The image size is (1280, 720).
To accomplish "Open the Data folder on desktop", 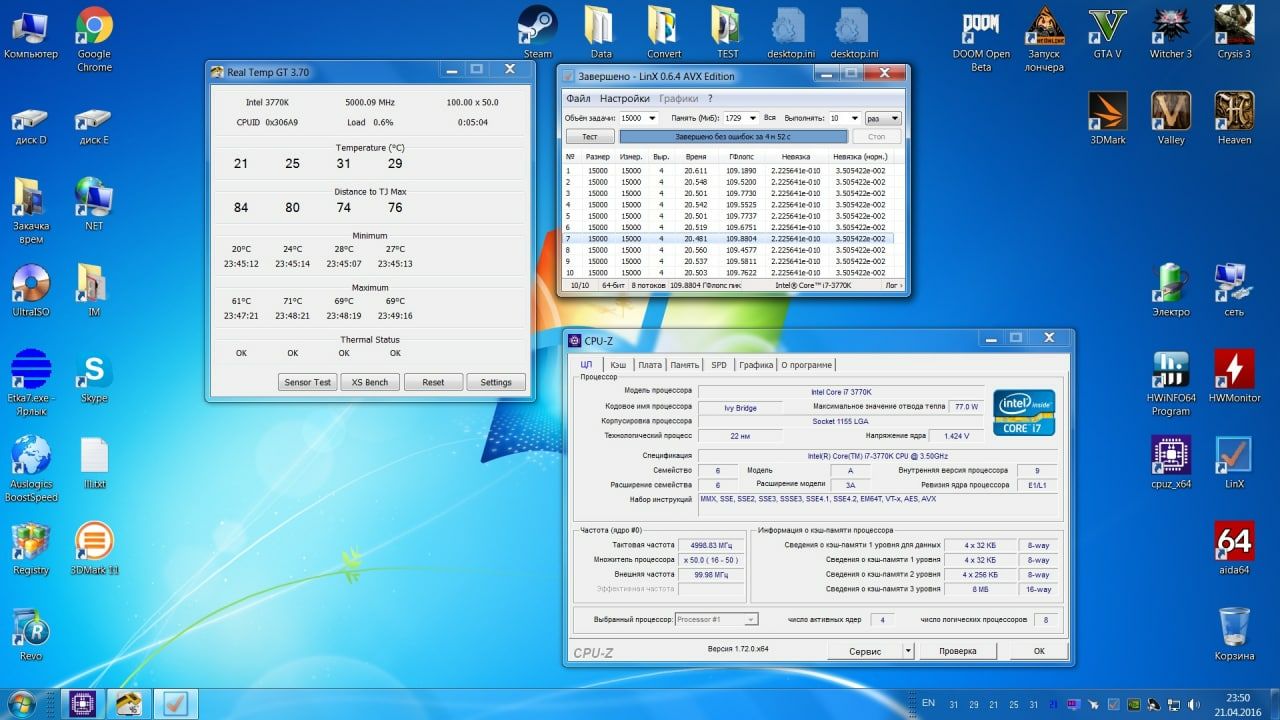I will (601, 33).
